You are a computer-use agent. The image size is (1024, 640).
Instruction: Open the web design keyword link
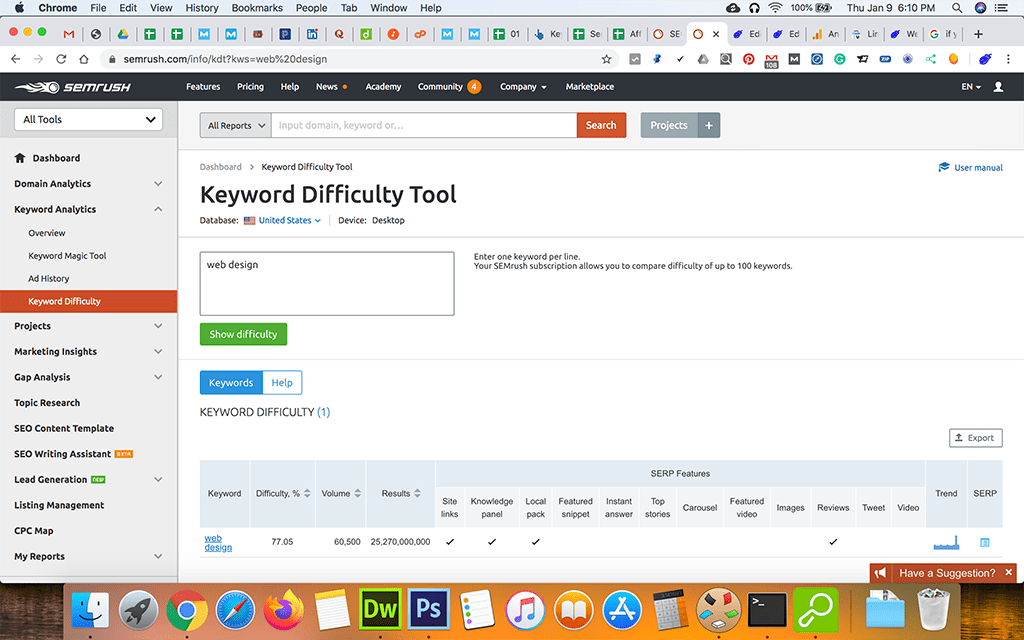217,543
